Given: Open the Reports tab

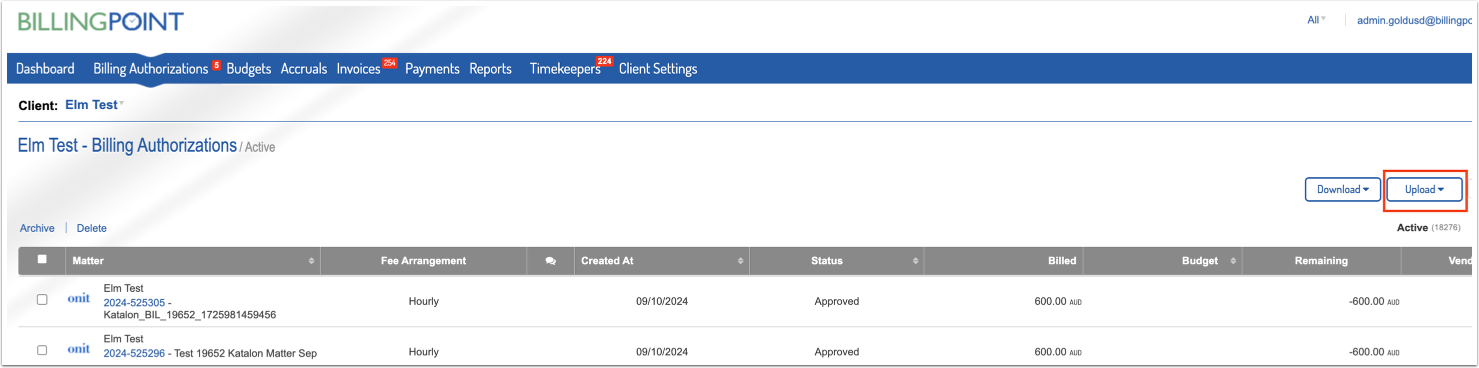Looking at the screenshot, I should click(490, 69).
